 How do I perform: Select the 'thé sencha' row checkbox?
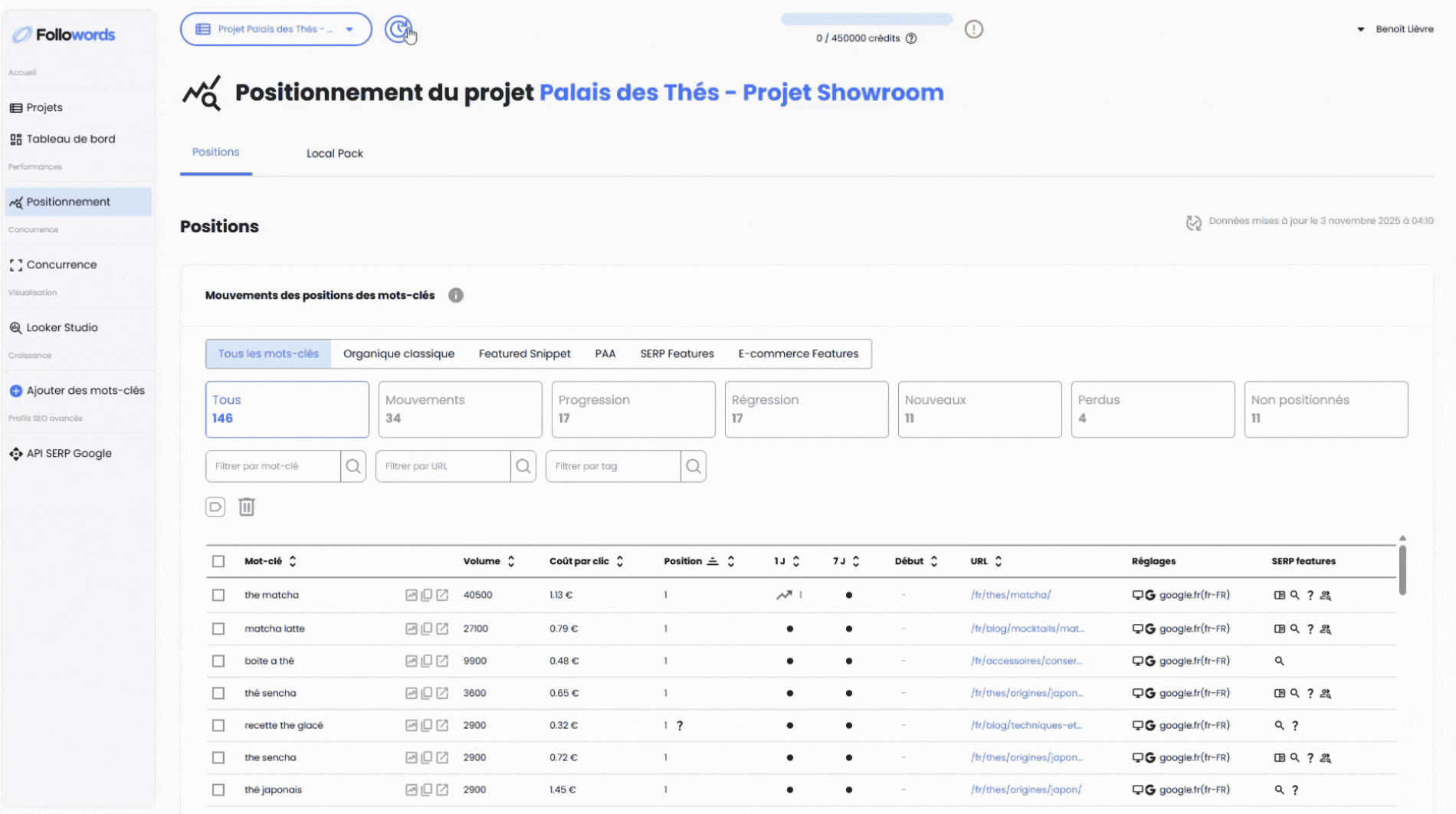tap(218, 693)
